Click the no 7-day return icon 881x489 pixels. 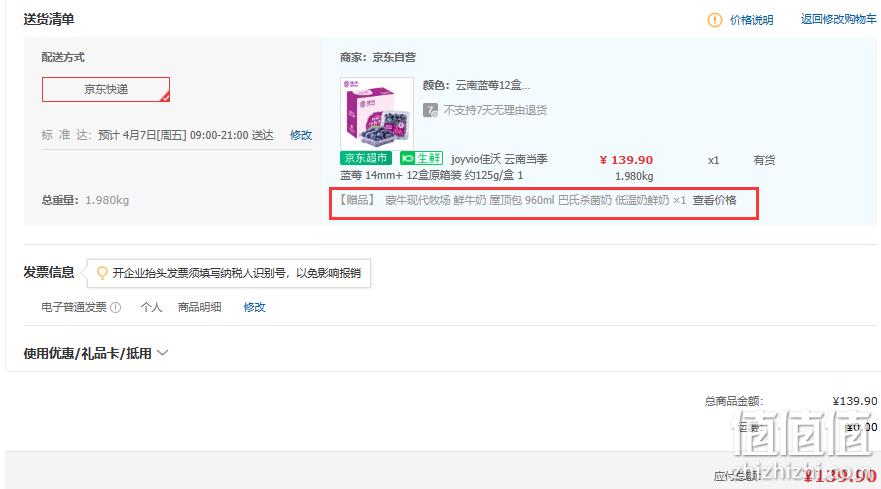pyautogui.click(x=430, y=110)
